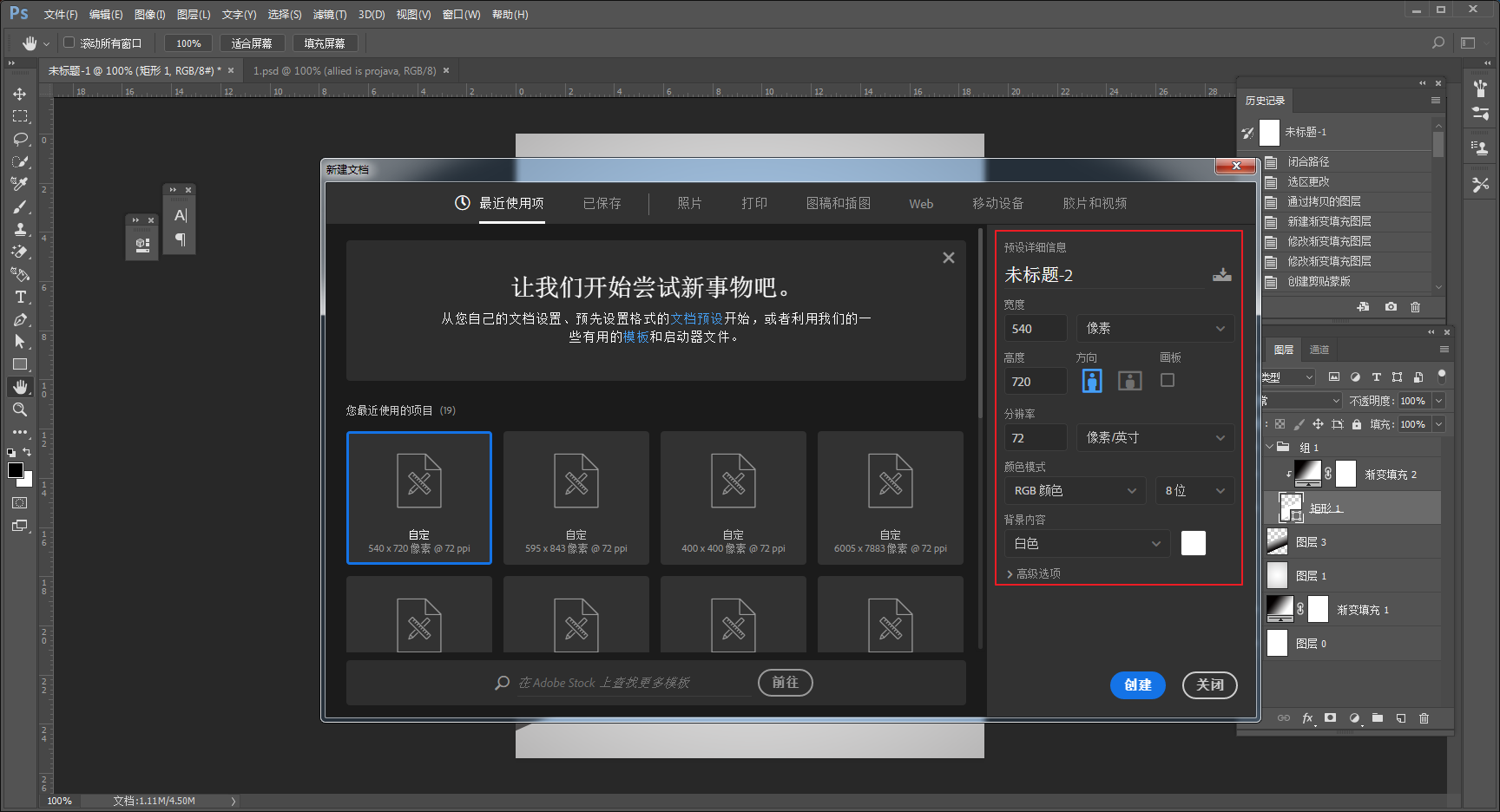
Task: Toggle lock image pixels brush
Action: click(x=1299, y=424)
